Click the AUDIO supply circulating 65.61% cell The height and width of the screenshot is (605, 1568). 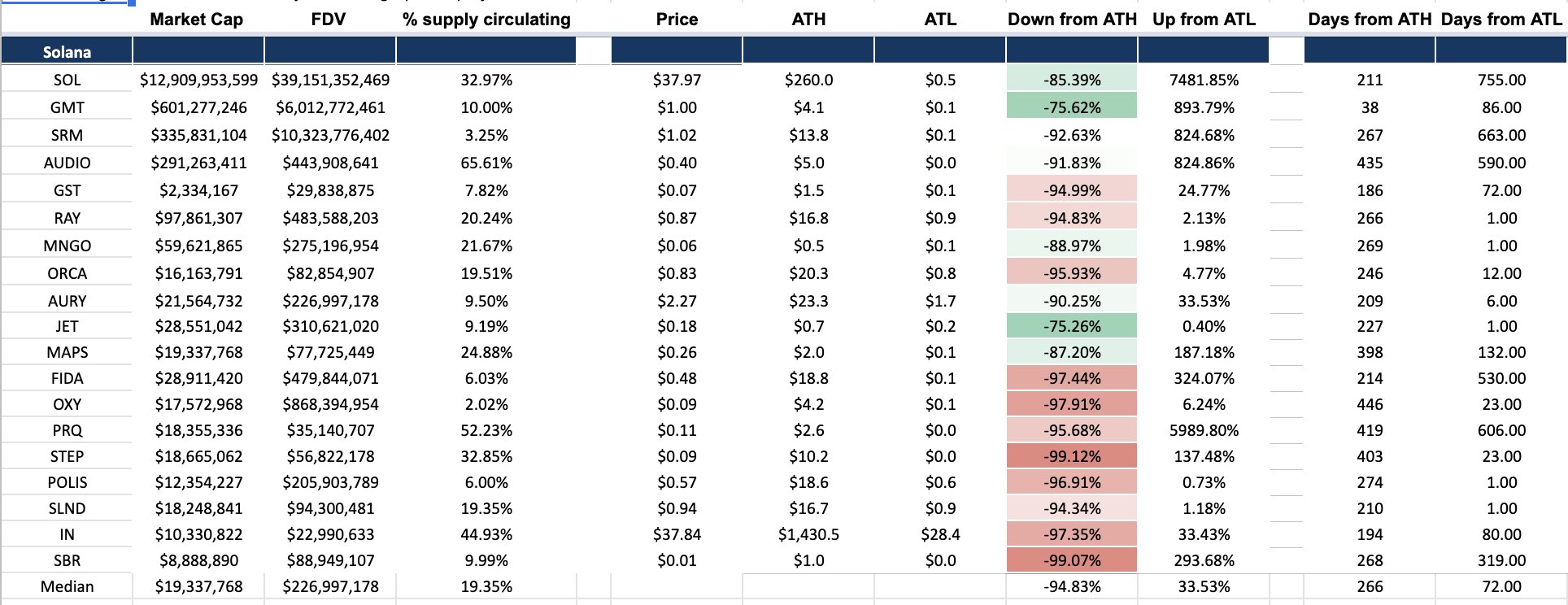tap(486, 163)
